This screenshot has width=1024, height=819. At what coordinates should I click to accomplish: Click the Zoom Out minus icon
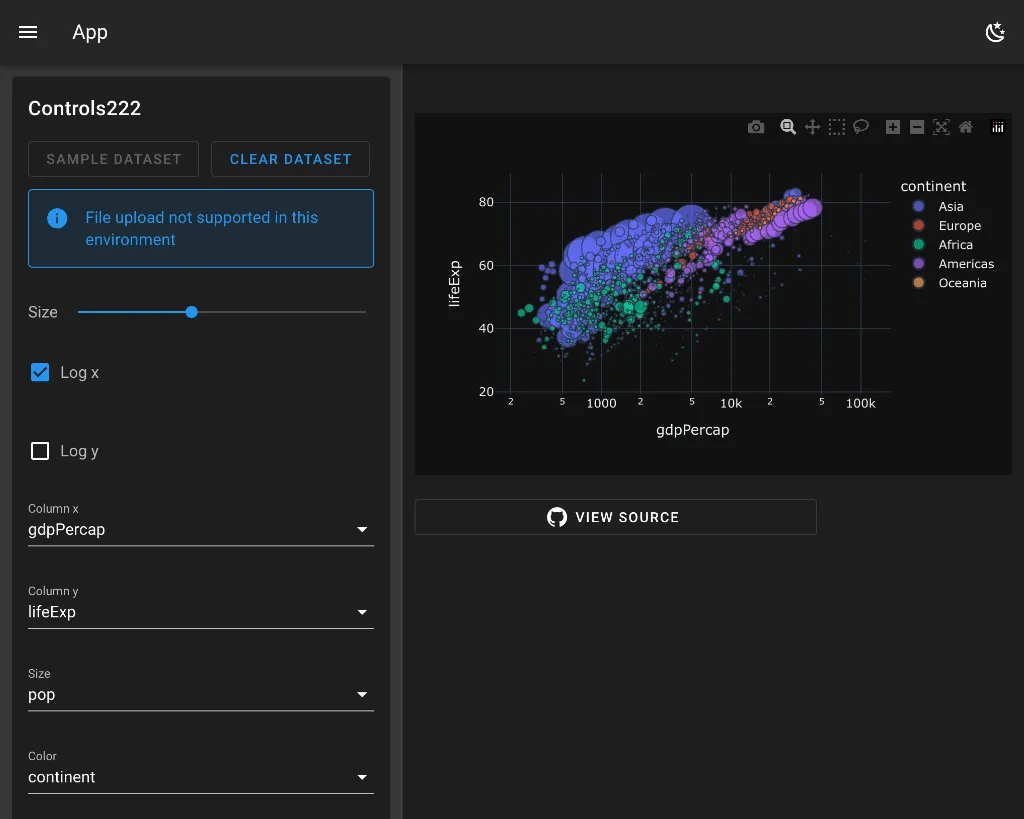[917, 127]
